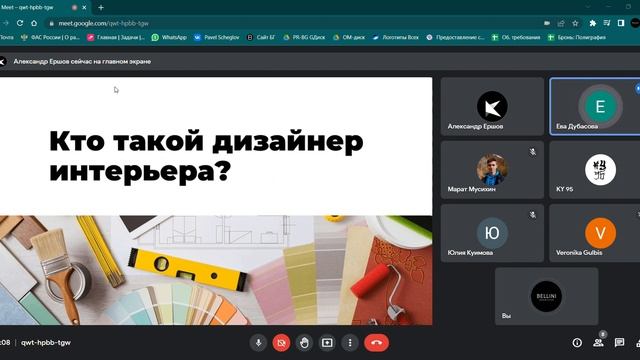Open the three-dot more options menu
The height and width of the screenshot is (360, 640).
[350, 342]
